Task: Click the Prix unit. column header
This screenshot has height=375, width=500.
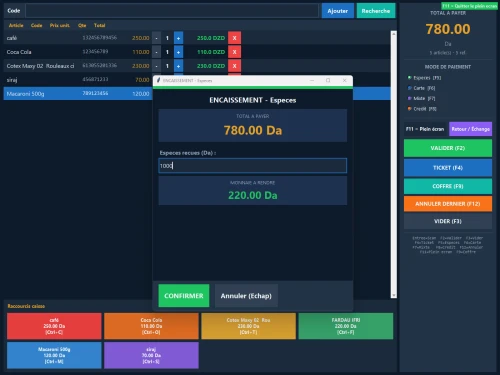Action: [60, 25]
